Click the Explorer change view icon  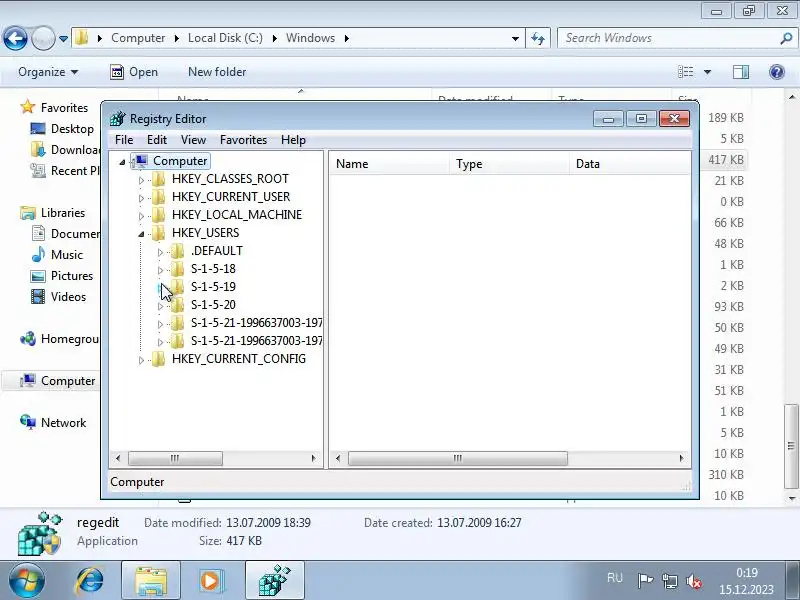pyautogui.click(x=686, y=72)
